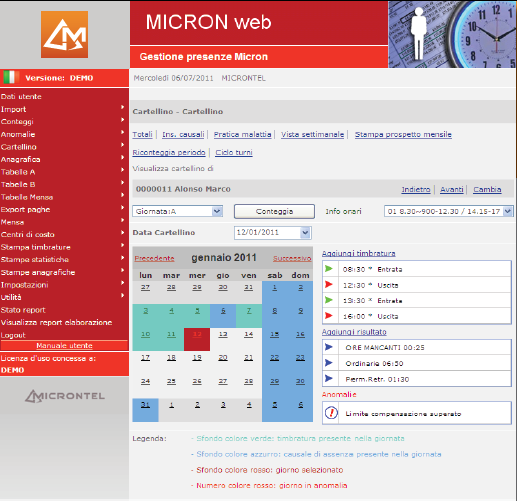Open Impostazioni menu item

[25, 285]
